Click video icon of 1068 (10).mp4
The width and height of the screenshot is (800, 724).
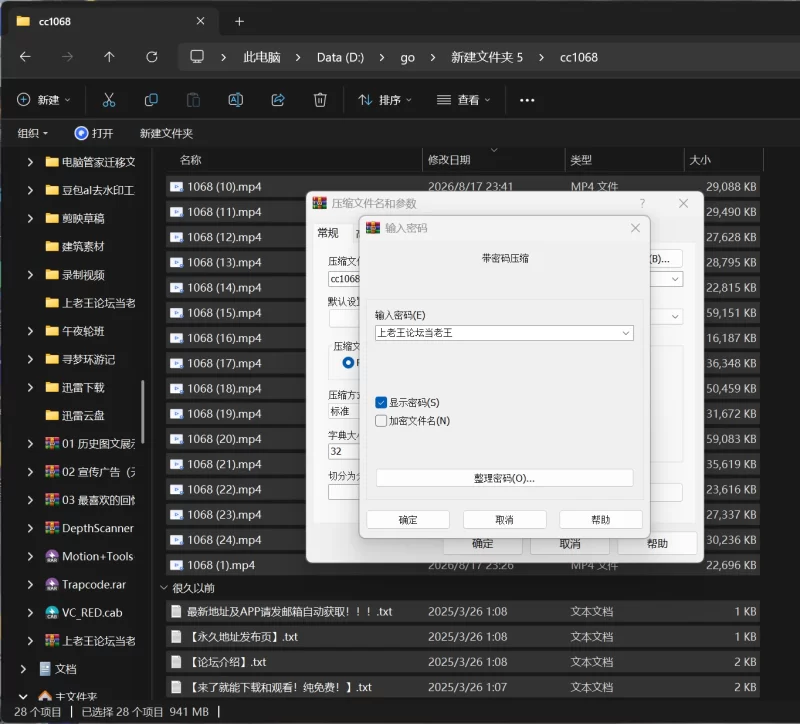pyautogui.click(x=177, y=187)
